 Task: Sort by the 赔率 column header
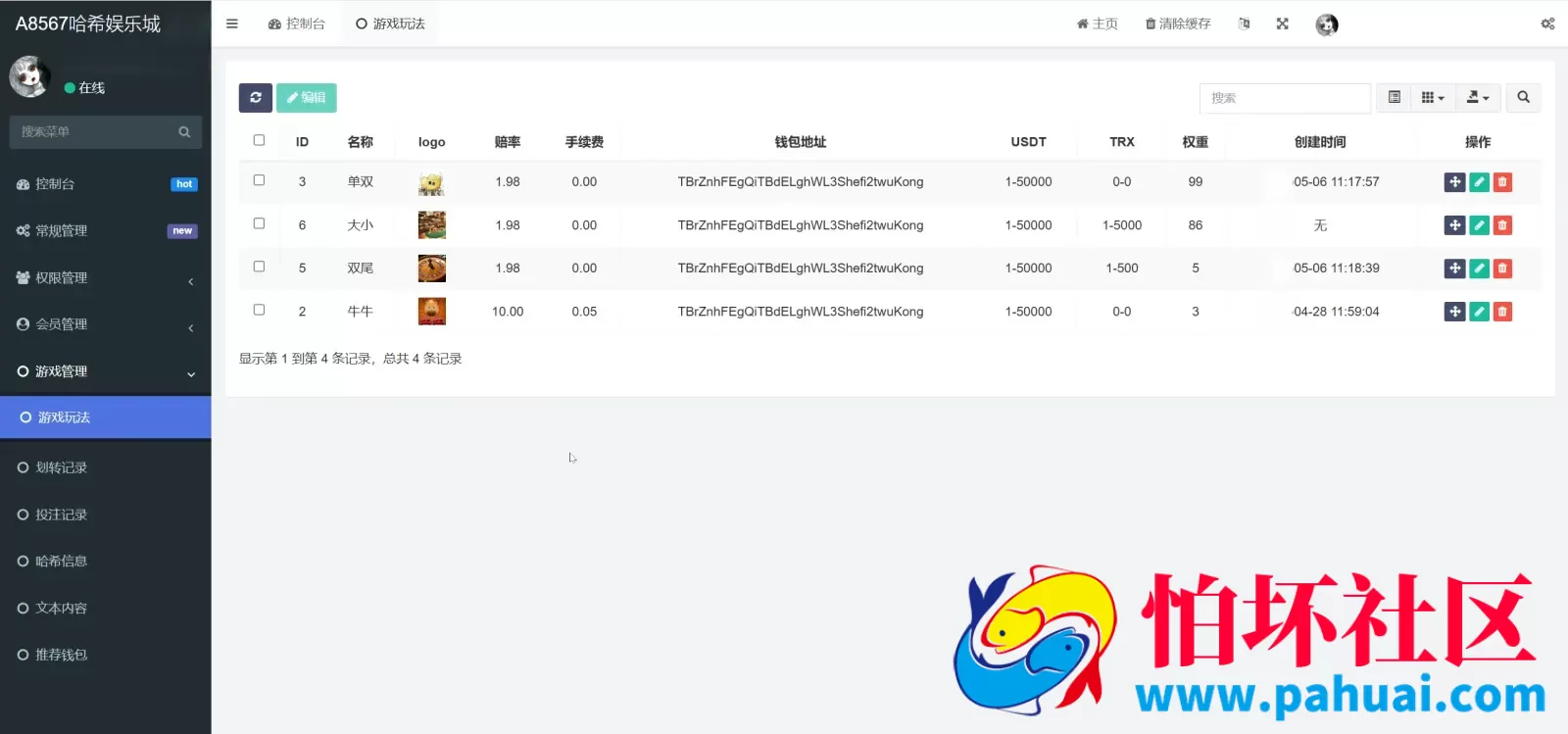[x=508, y=142]
